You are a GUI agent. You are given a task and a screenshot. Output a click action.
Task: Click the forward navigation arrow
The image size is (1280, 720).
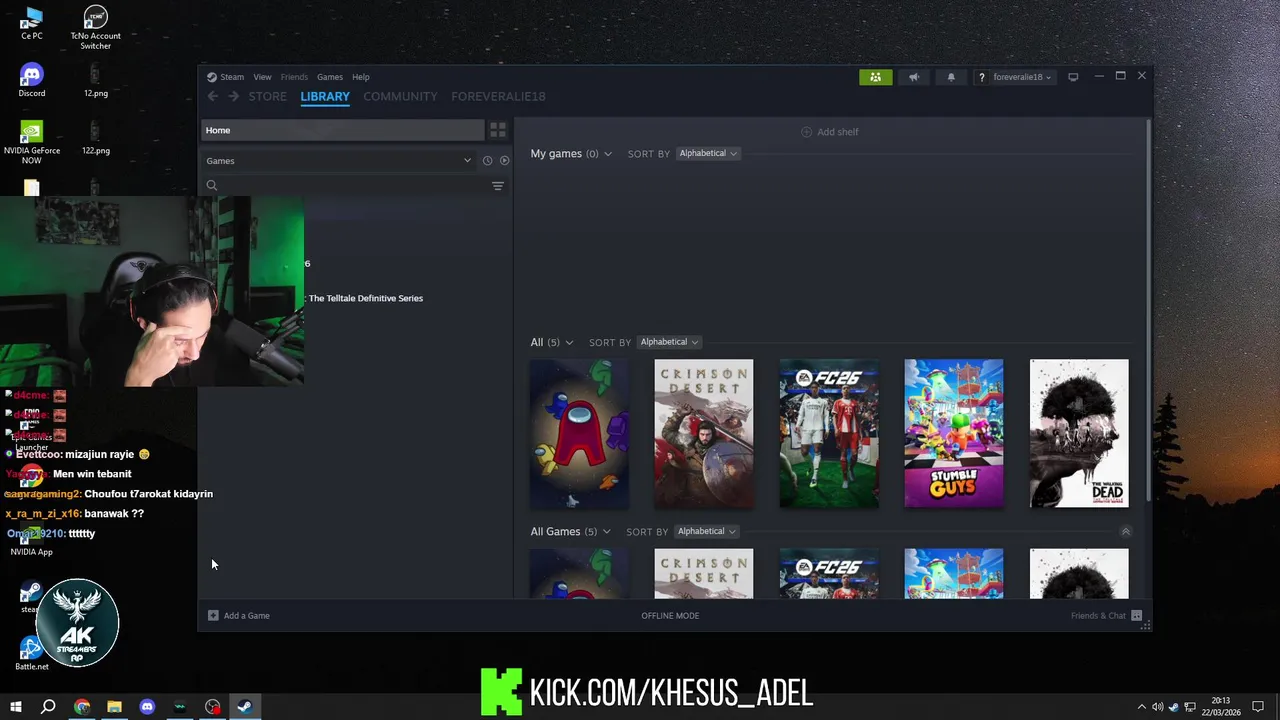click(x=233, y=97)
